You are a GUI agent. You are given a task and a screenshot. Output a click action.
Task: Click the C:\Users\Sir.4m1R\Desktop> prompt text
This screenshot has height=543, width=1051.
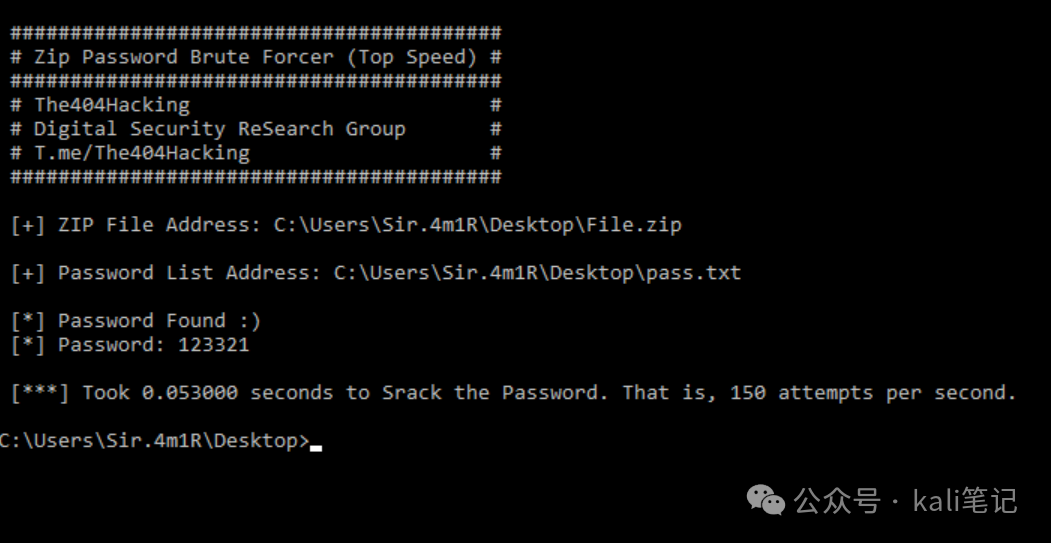pos(154,440)
